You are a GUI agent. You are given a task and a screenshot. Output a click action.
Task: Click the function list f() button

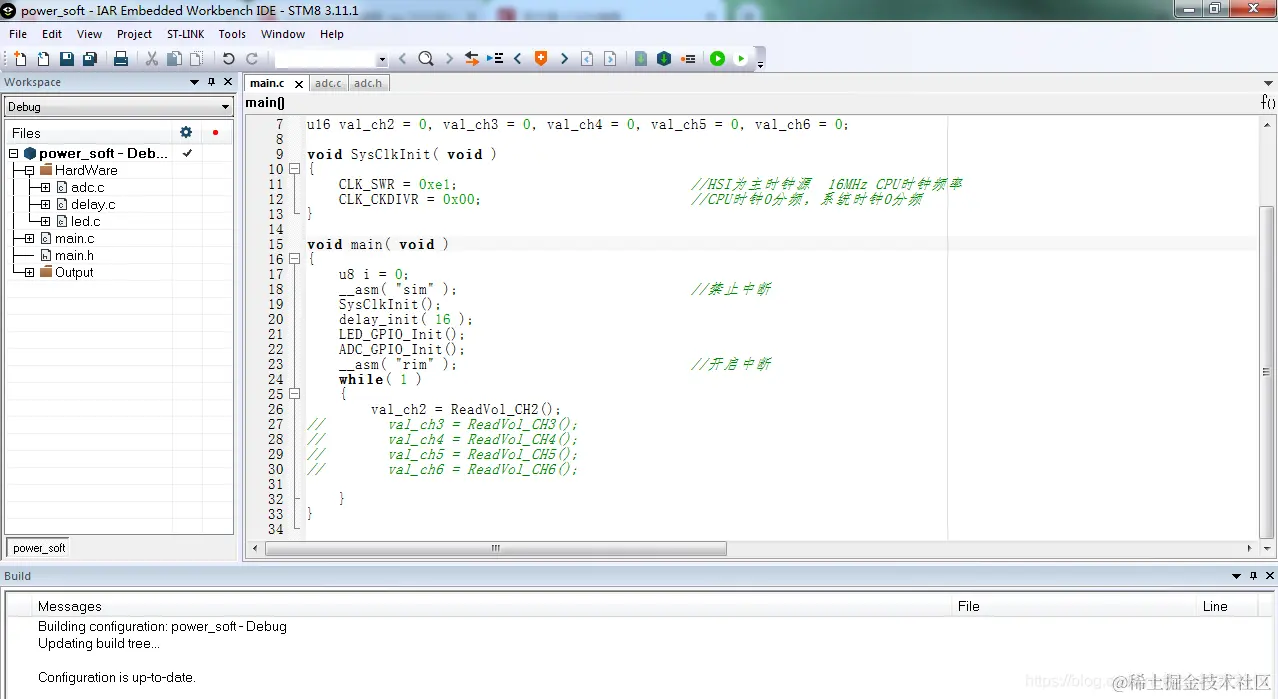[1267, 102]
